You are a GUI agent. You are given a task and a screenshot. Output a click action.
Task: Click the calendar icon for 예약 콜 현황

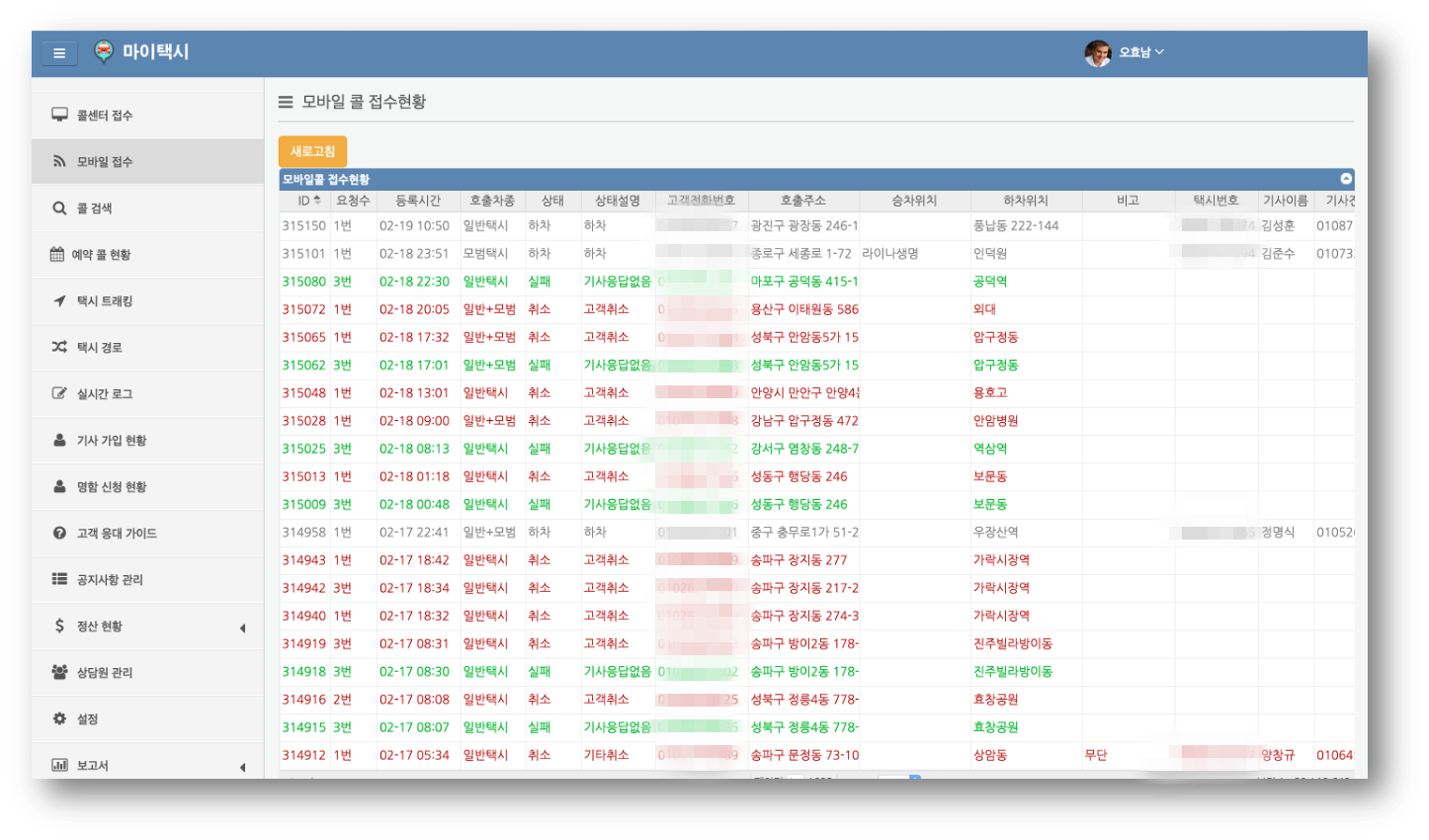57,254
